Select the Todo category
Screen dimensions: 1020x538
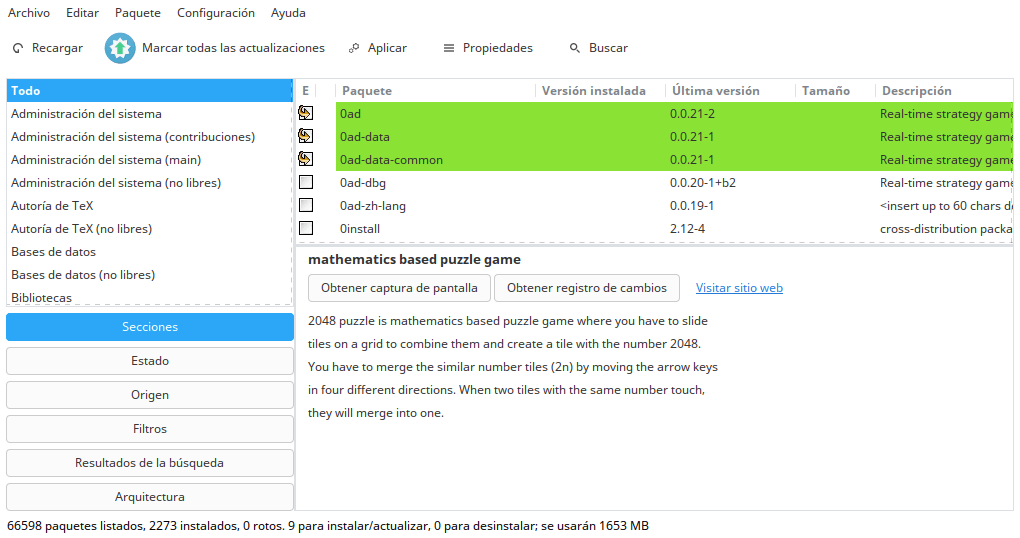tap(150, 90)
